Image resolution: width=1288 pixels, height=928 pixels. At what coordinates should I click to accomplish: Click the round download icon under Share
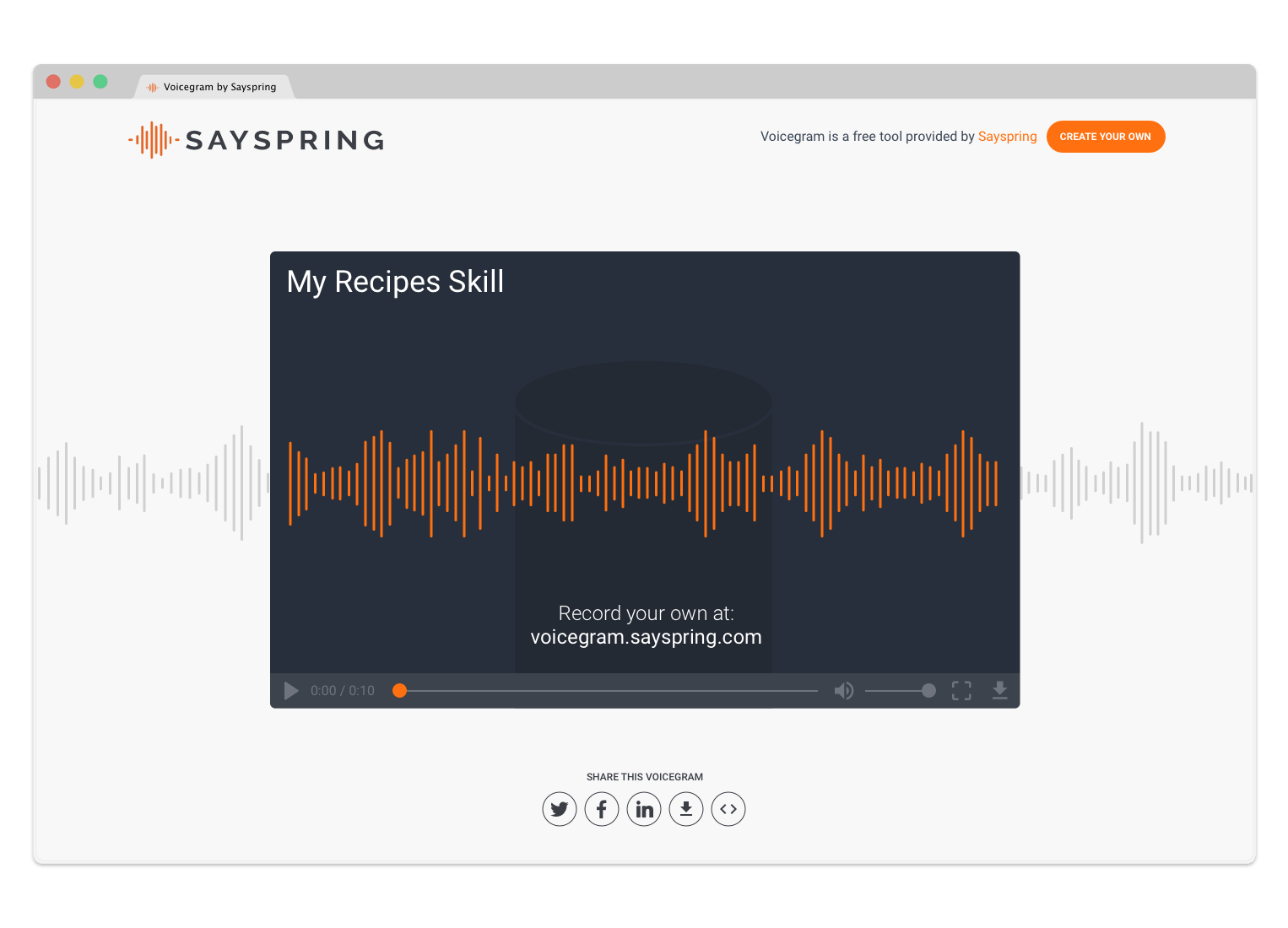pos(686,809)
